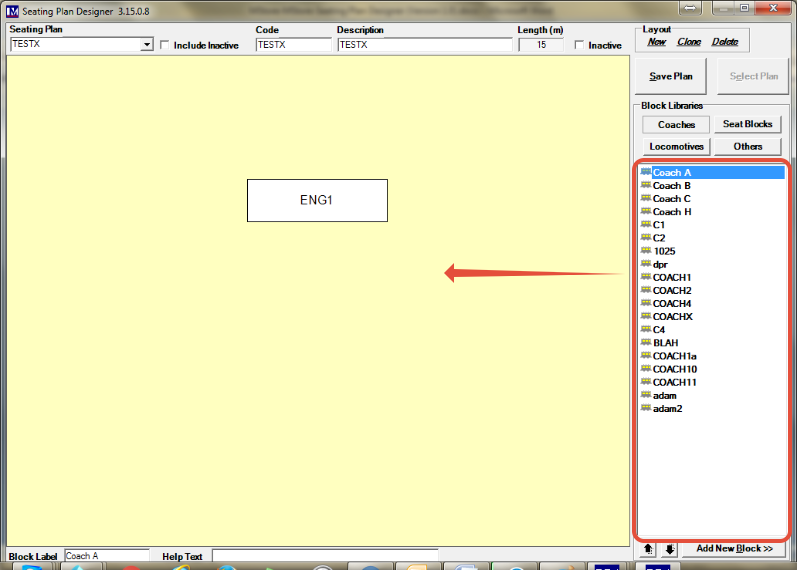Select the 'COACH10' list entry

[x=675, y=369]
